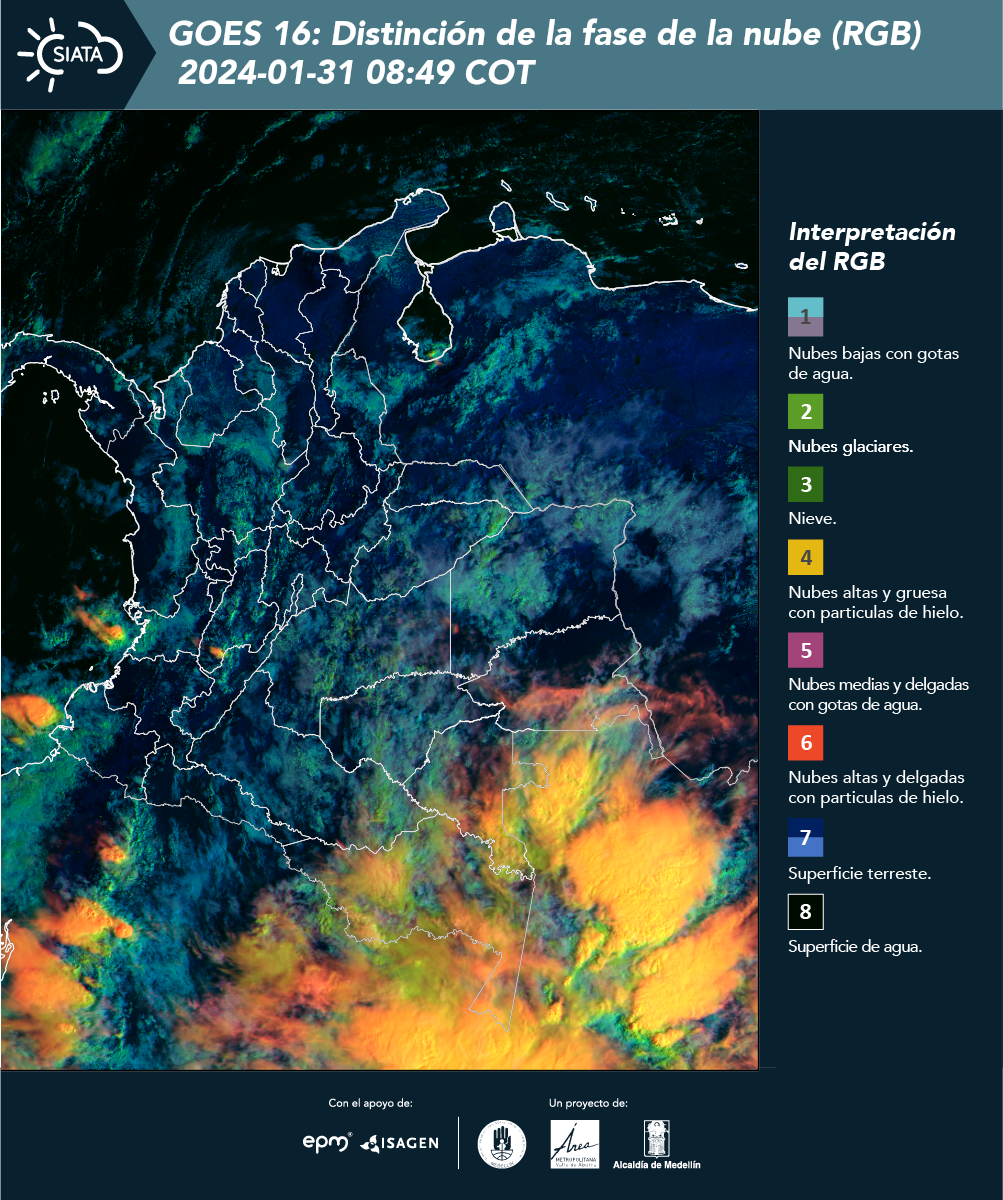Select the magenta legend swatch number 5
This screenshot has height=1200, width=1003.
[805, 650]
